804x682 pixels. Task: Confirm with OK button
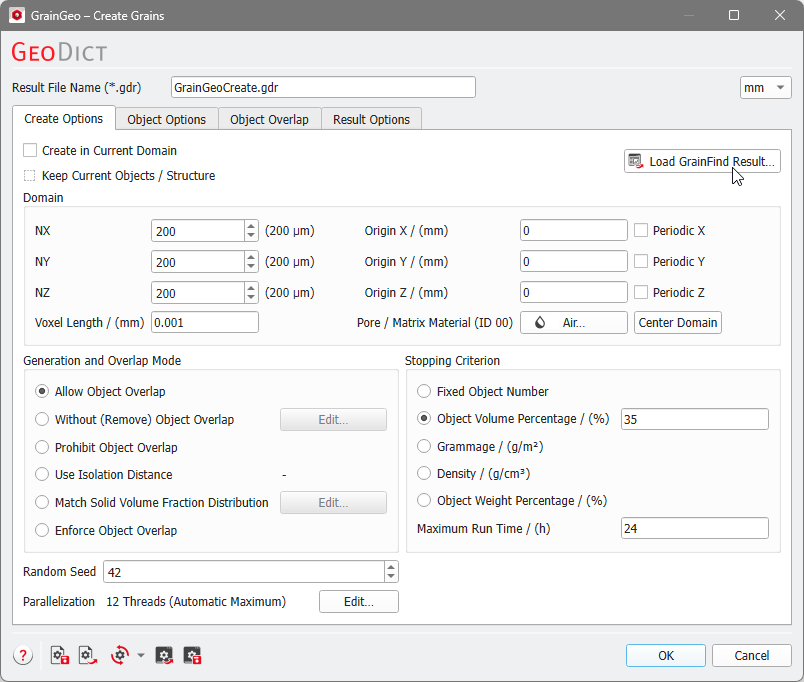pos(666,655)
